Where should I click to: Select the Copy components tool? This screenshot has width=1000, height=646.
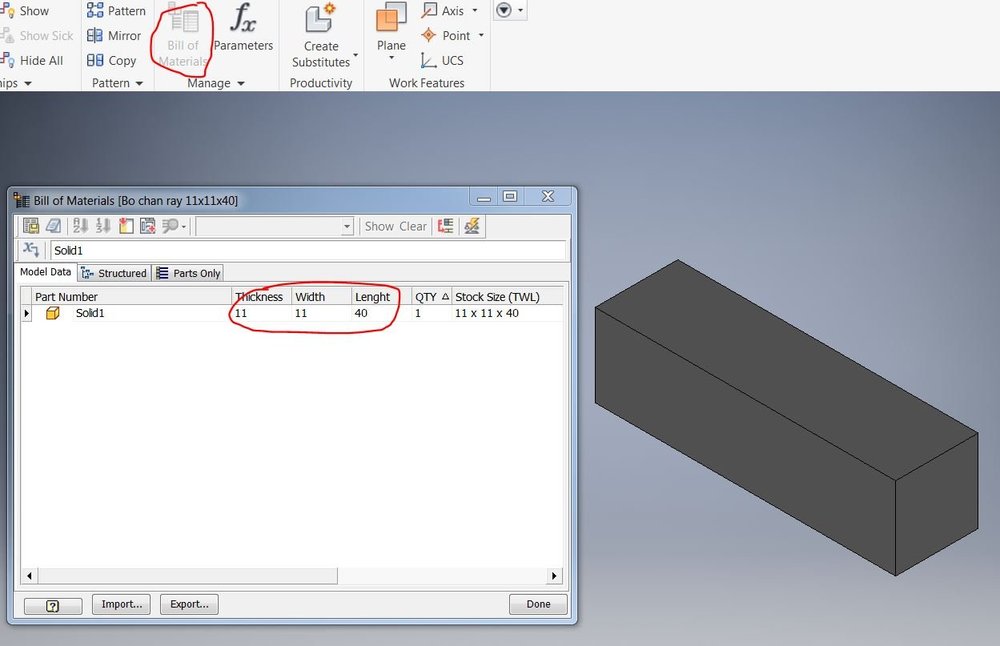(x=112, y=61)
